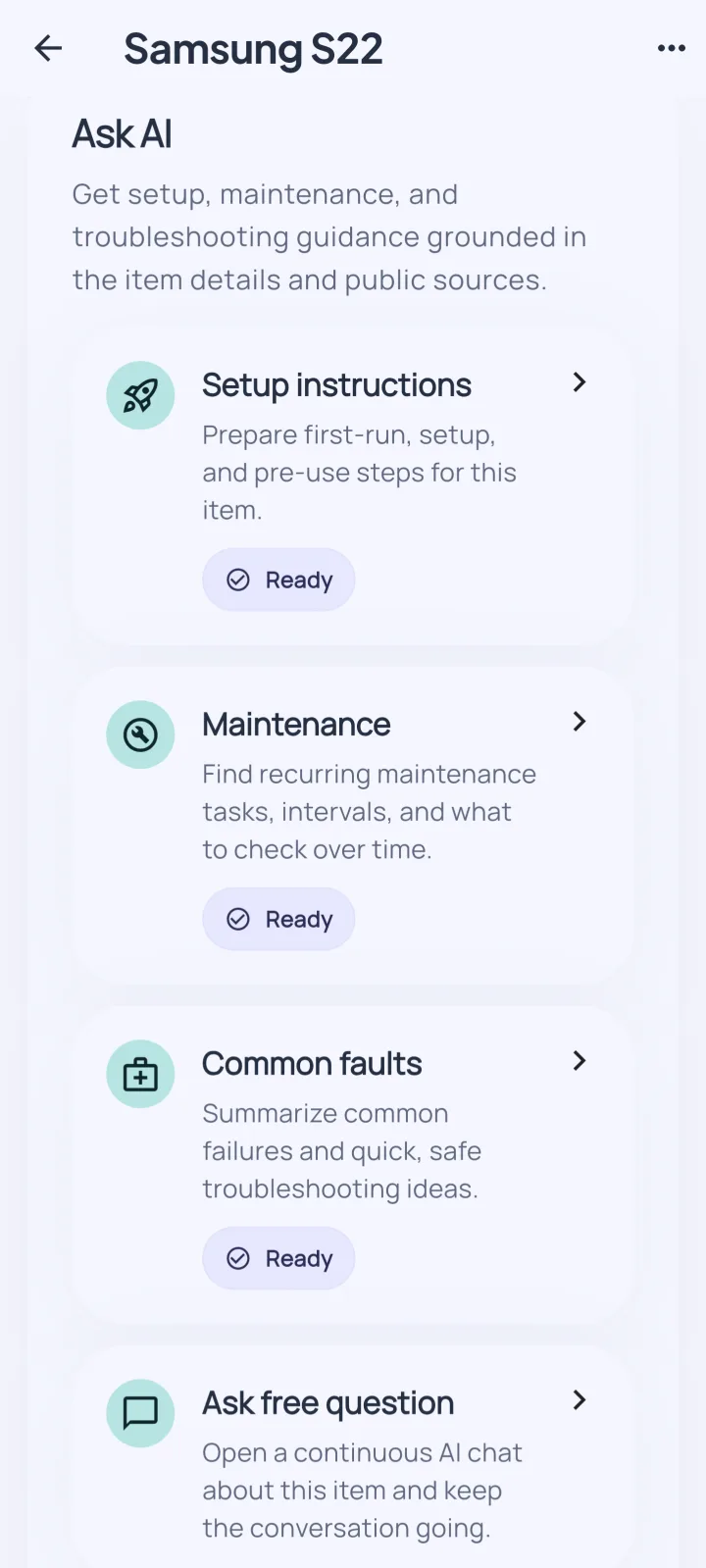The width and height of the screenshot is (706, 1568).
Task: Open Common faults troubleshooting summary
Action: pyautogui.click(x=312, y=1063)
